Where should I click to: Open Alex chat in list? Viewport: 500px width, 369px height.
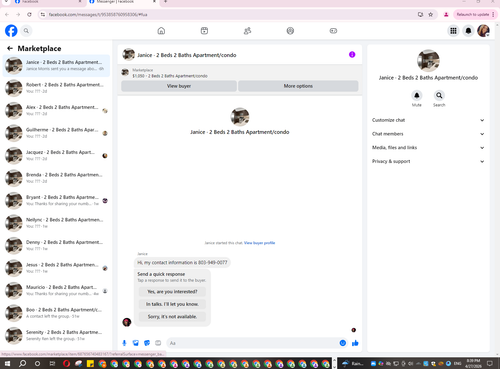56,111
